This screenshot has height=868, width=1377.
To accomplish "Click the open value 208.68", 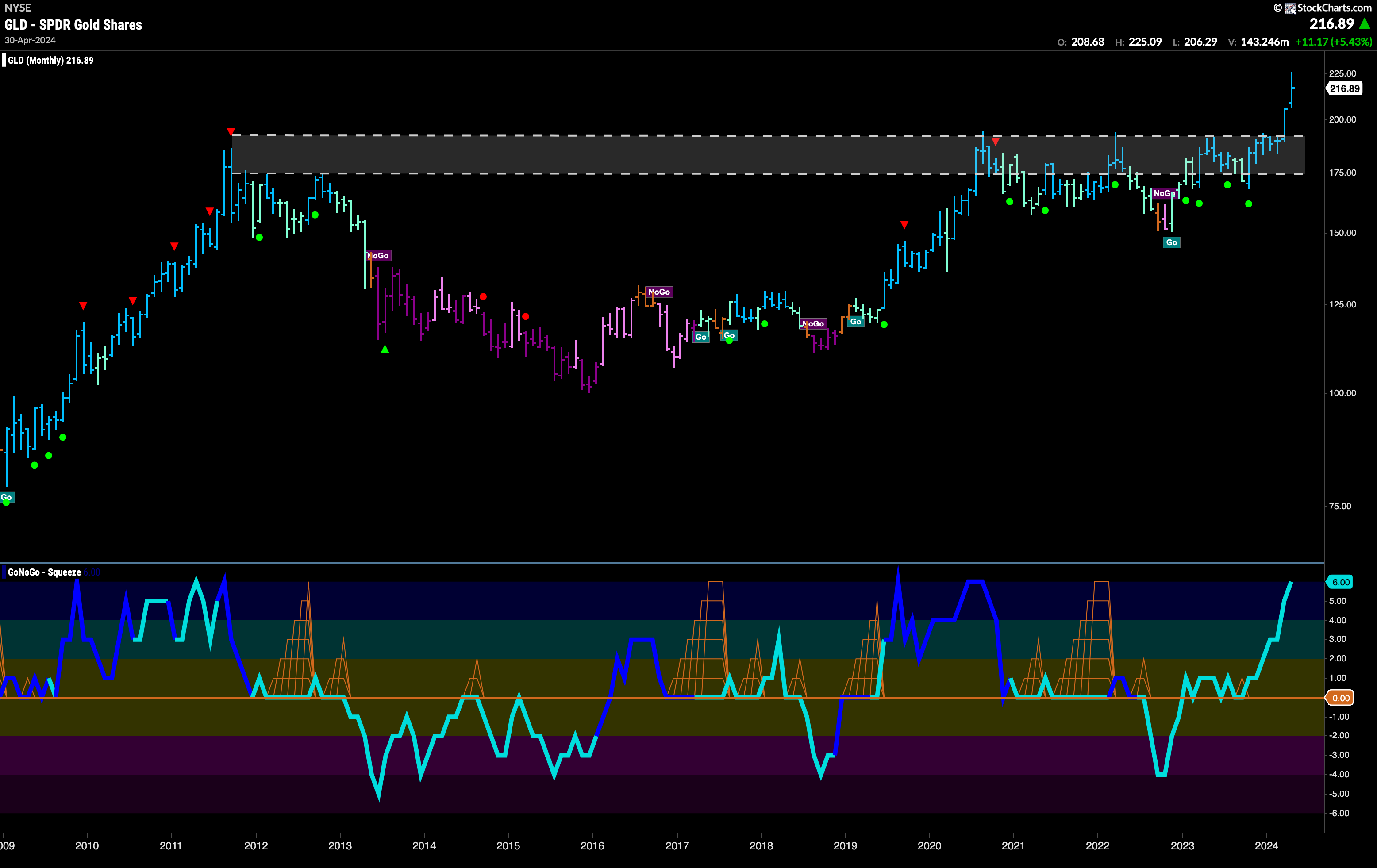I will 1088,42.
